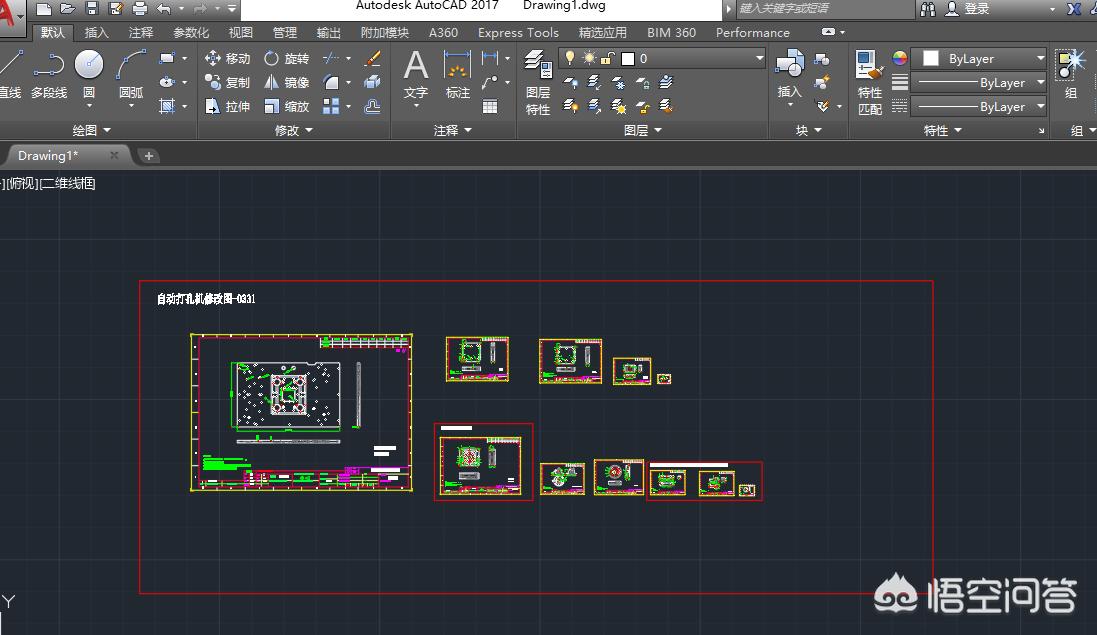Click the Save icon in quick access toolbar

(92, 8)
